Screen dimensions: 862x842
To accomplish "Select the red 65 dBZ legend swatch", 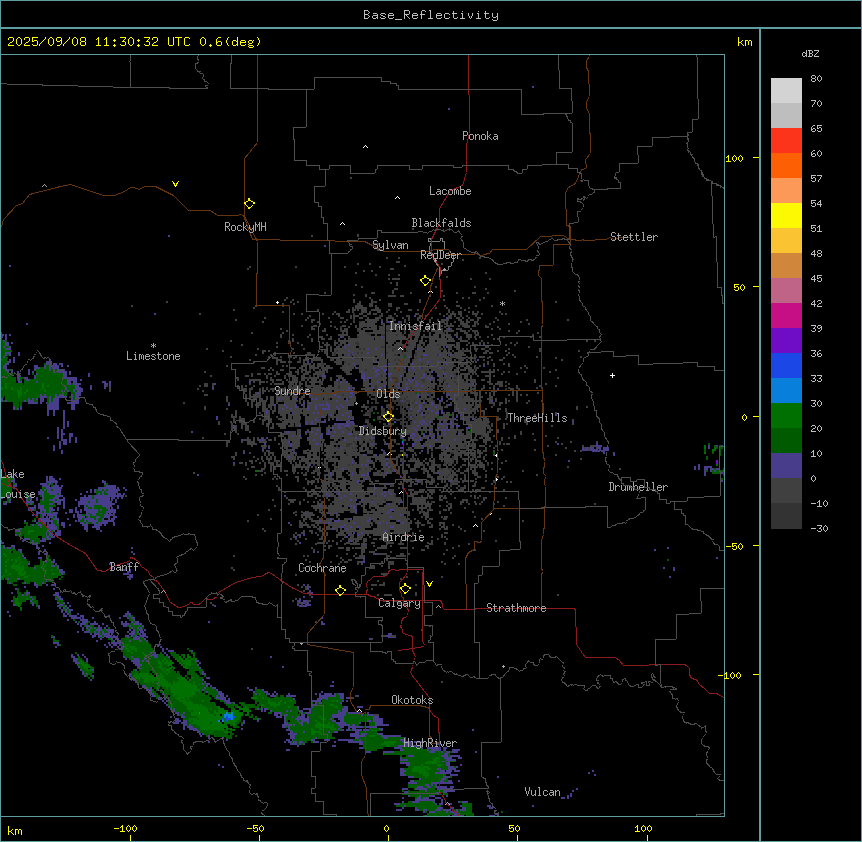I will pyautogui.click(x=786, y=141).
